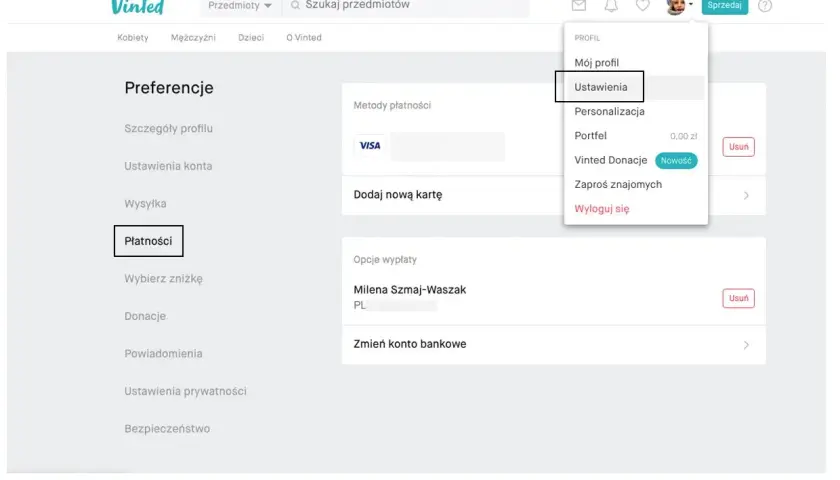The height and width of the screenshot is (480, 840).
Task: Select Mój profil in profile menu
Action: click(596, 63)
